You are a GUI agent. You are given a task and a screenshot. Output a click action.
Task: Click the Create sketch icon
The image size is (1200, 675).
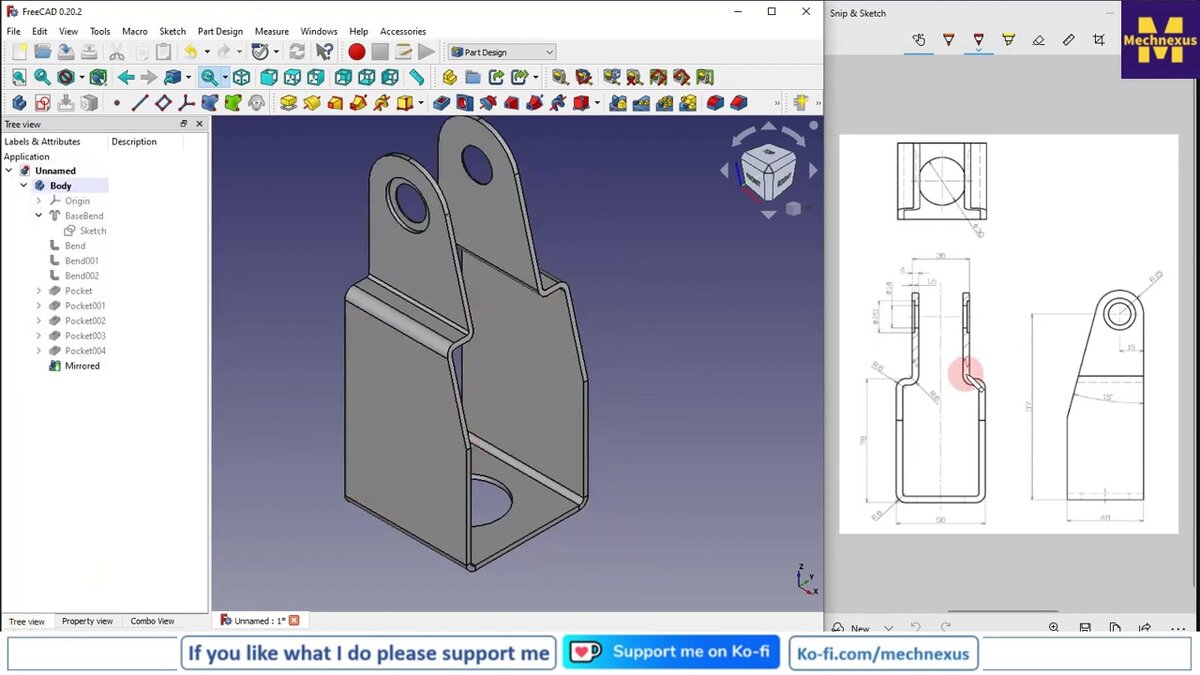(43, 103)
